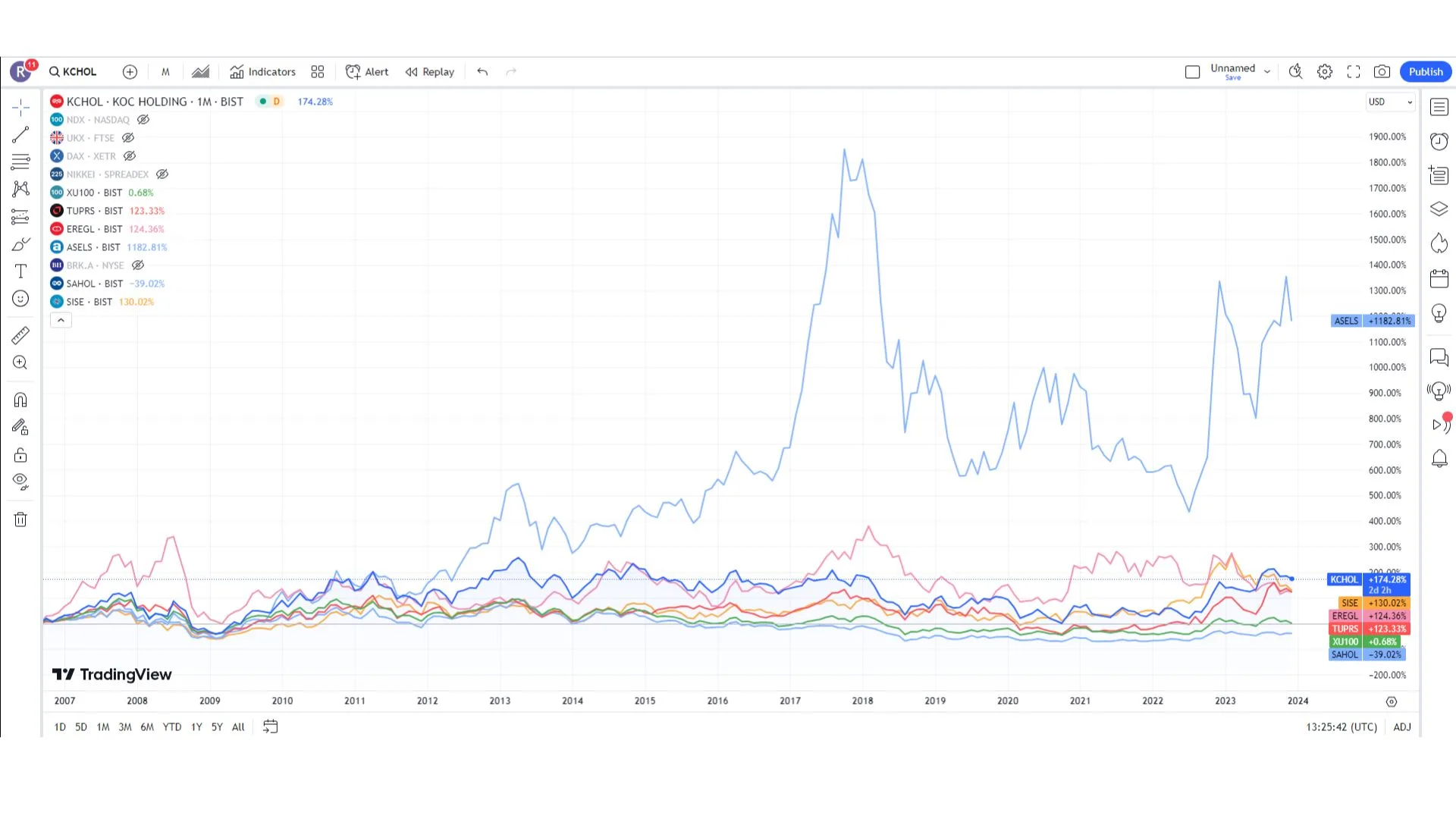Add a symbol to compare

[130, 72]
